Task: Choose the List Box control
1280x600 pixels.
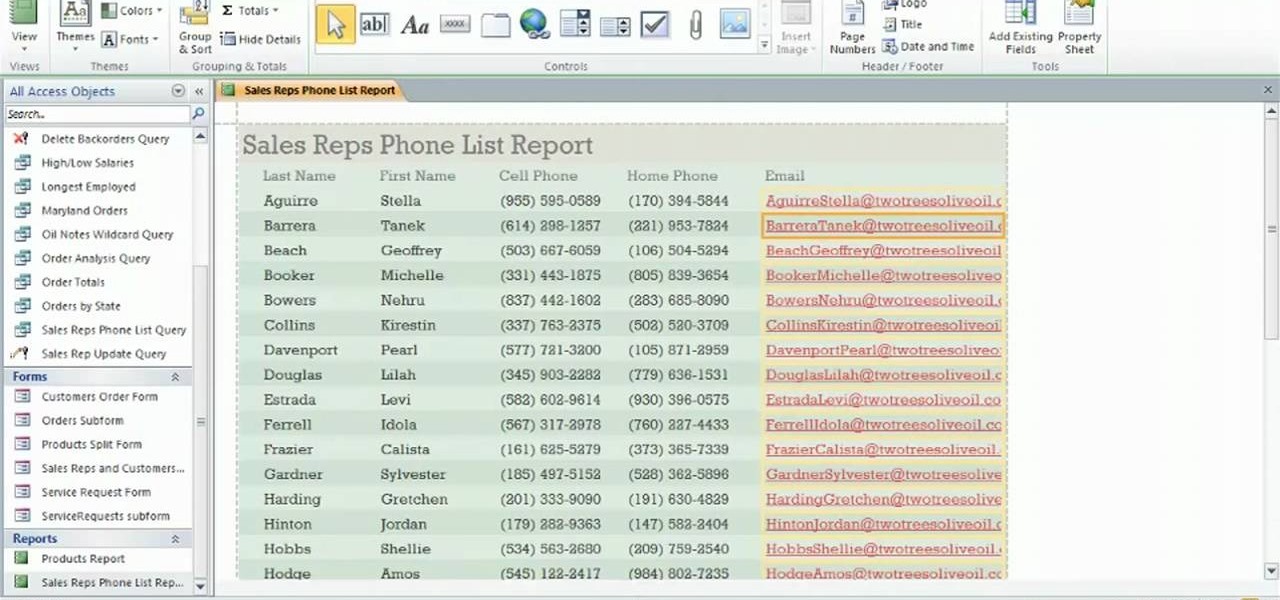Action: pyautogui.click(x=614, y=24)
